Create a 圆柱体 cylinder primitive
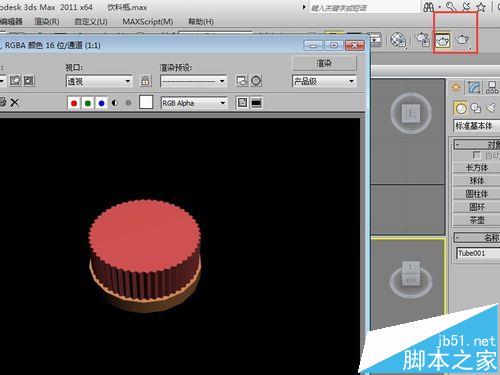Viewport: 500px width, 375px height. click(x=477, y=194)
